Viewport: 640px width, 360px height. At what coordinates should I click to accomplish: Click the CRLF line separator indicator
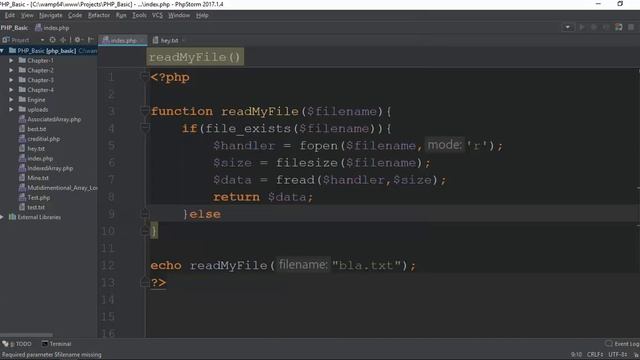595,355
